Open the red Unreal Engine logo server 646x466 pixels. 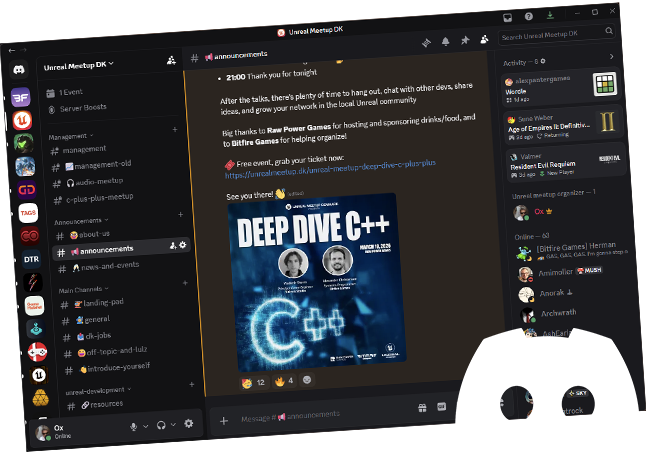click(22, 120)
